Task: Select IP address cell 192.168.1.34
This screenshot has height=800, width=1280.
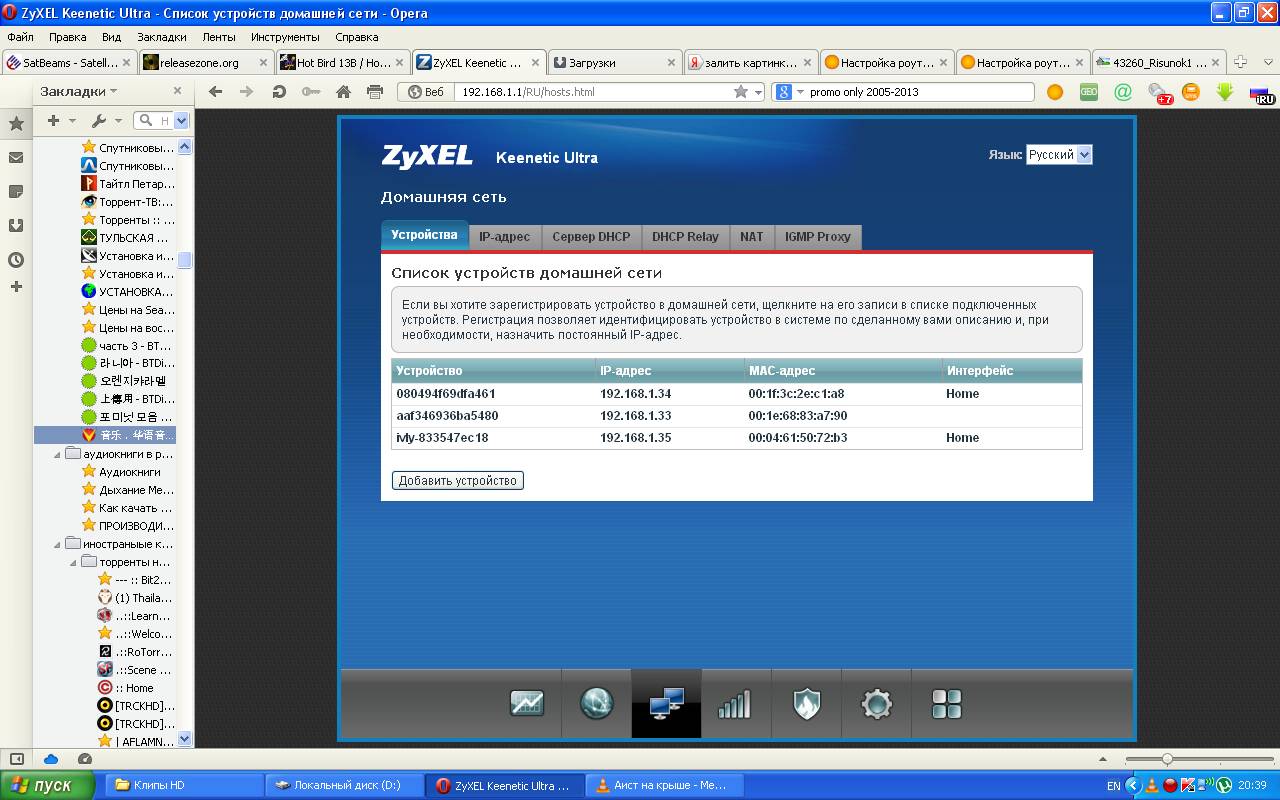Action: pos(636,394)
